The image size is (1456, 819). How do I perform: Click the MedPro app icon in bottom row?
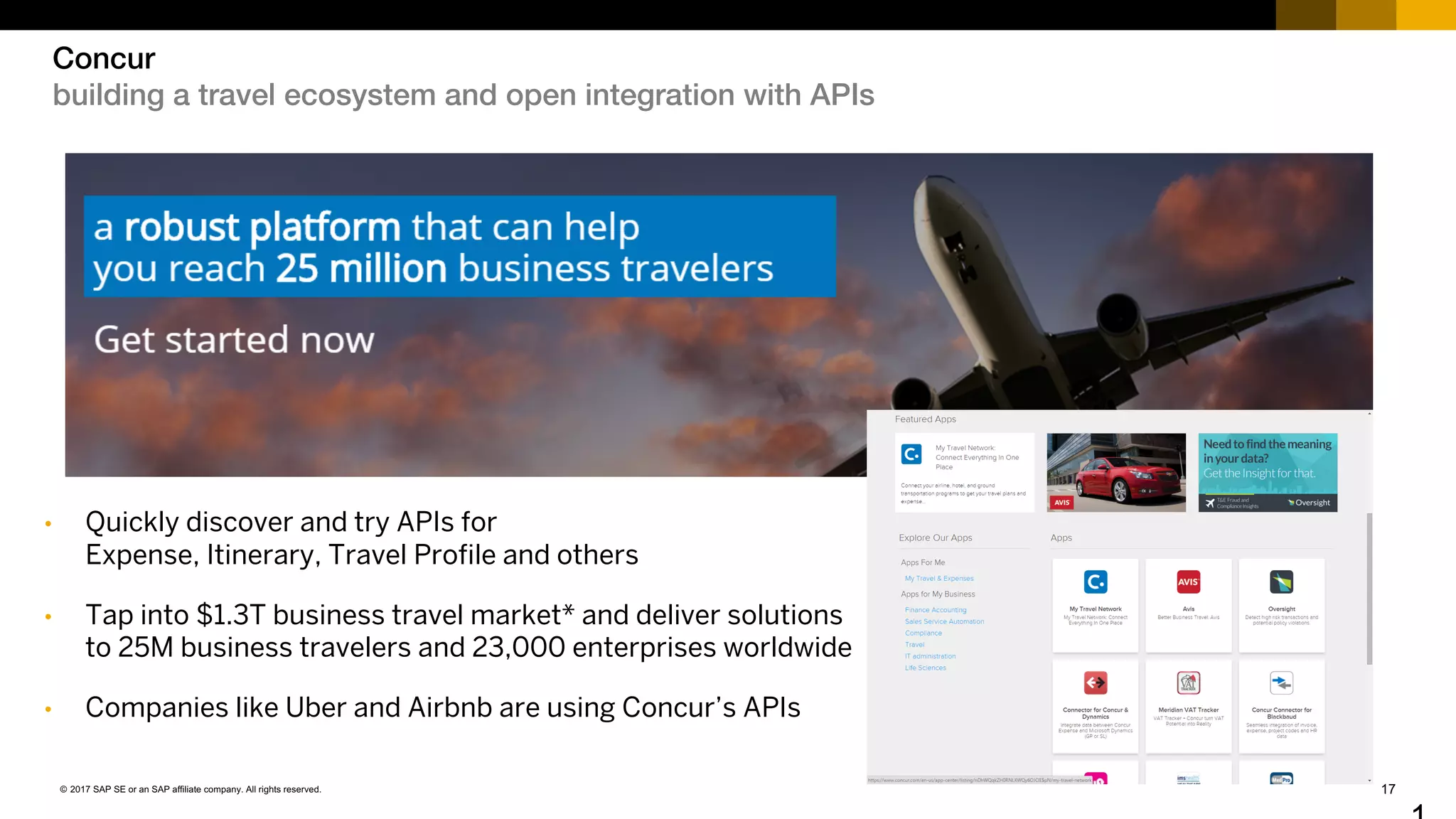click(x=1282, y=778)
